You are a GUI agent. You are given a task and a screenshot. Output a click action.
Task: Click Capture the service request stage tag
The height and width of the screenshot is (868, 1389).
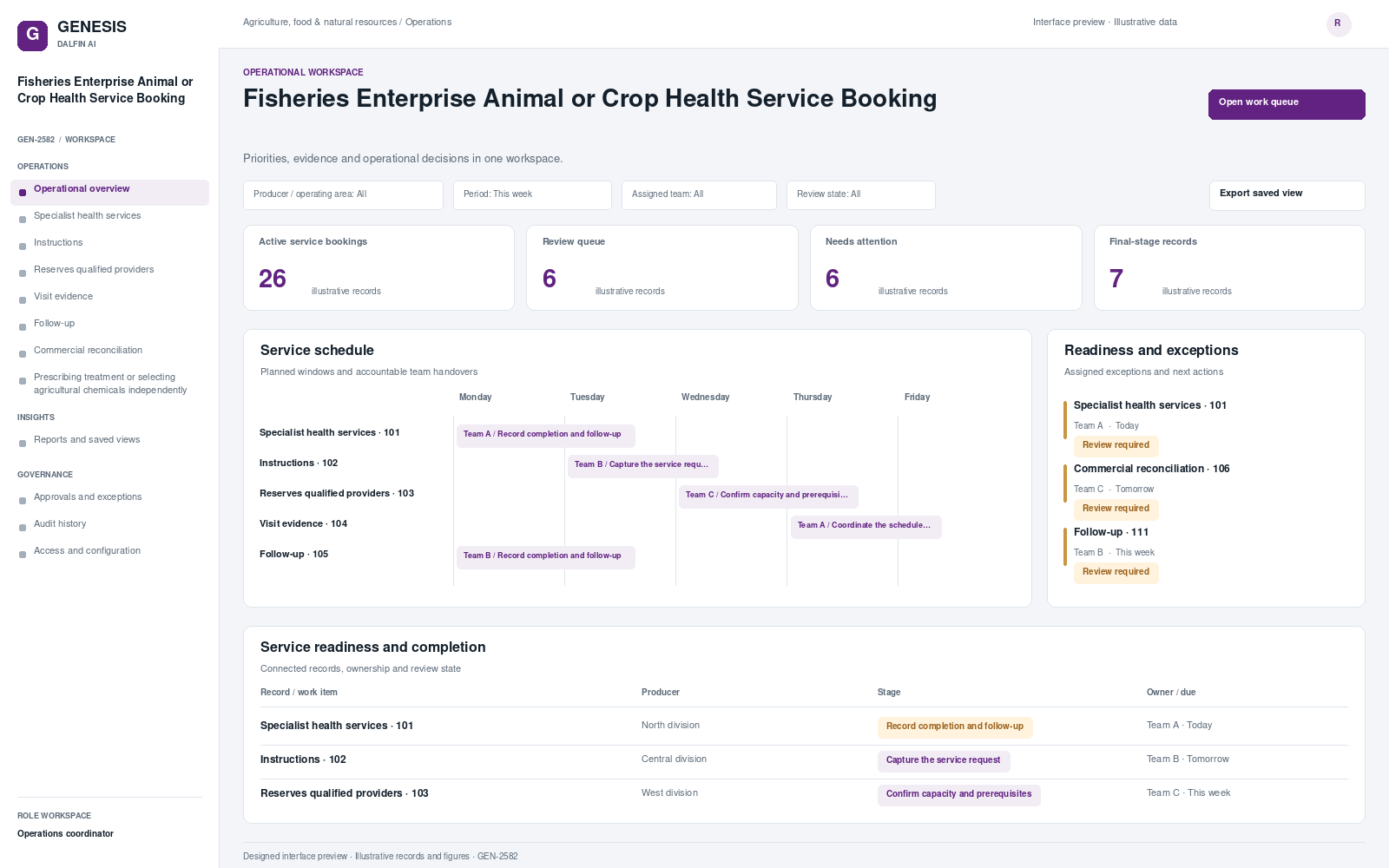[944, 761]
